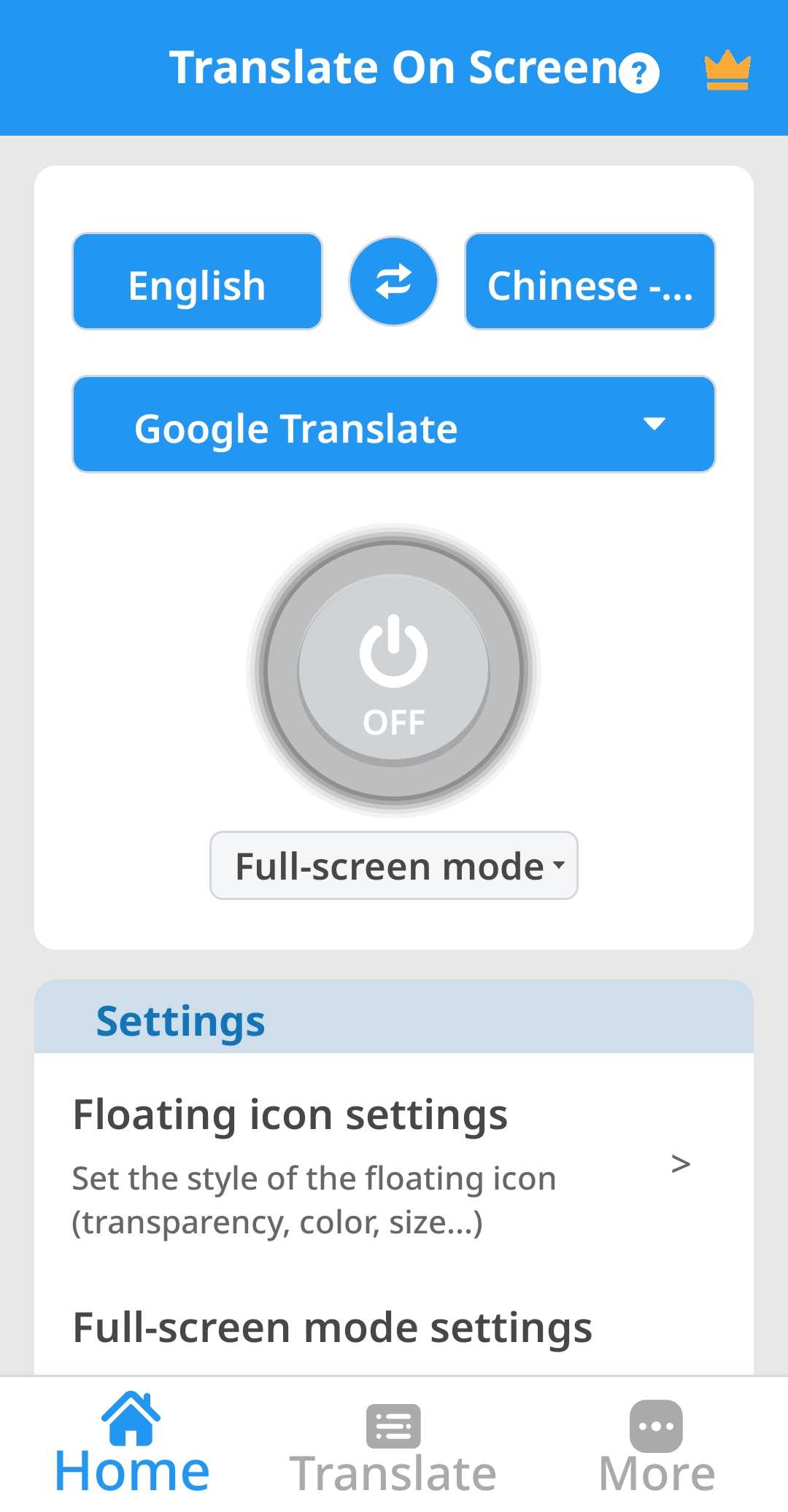This screenshot has height=1512, width=788.
Task: Switch to the Translate tab
Action: pos(393,1473)
